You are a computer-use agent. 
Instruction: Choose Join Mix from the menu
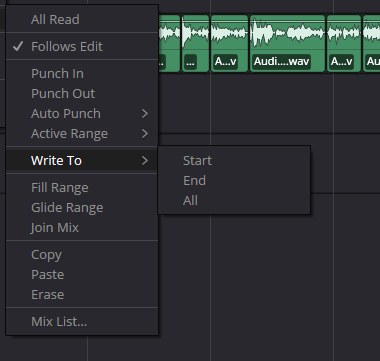coord(82,228)
